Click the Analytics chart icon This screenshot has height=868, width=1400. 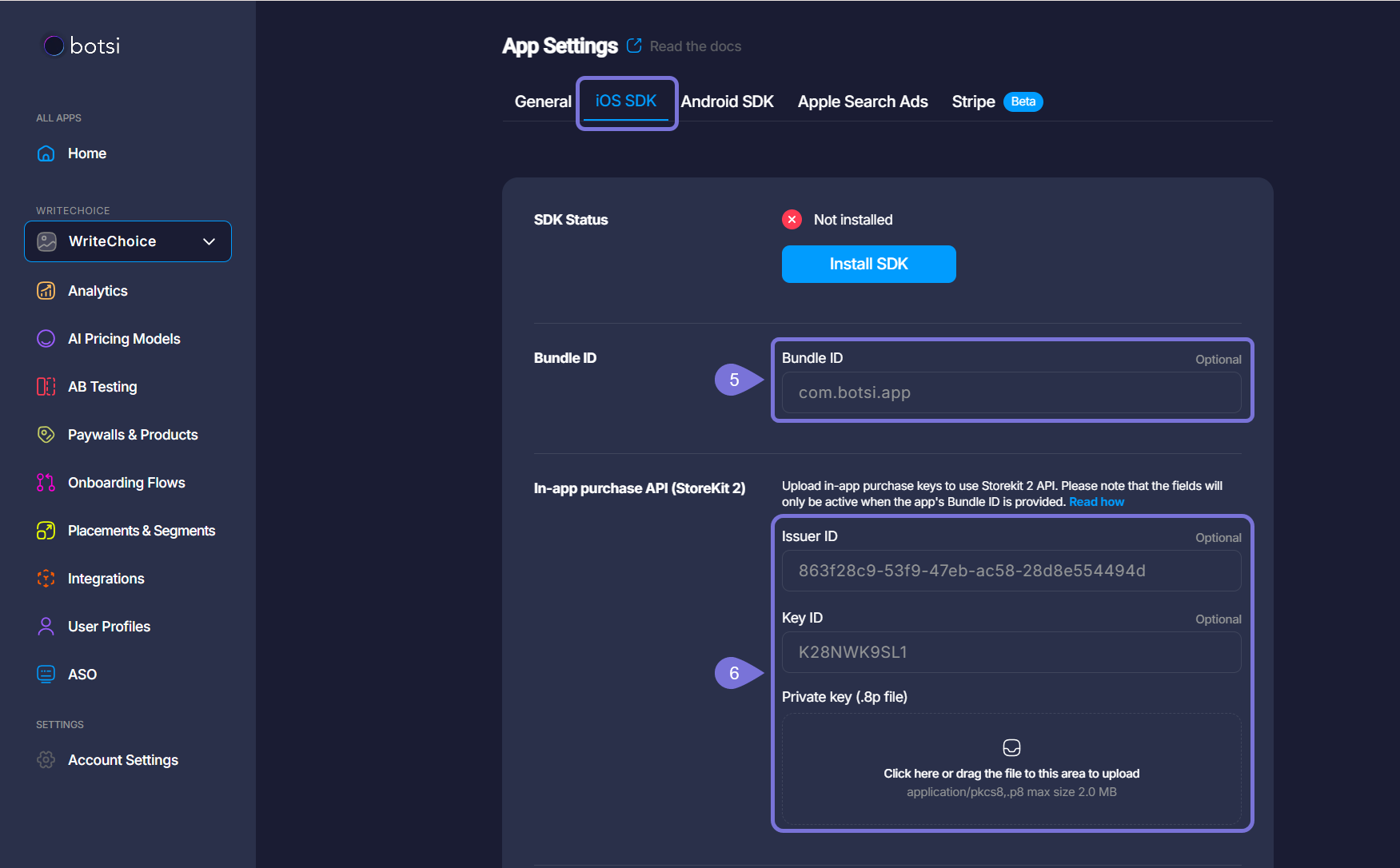point(46,291)
